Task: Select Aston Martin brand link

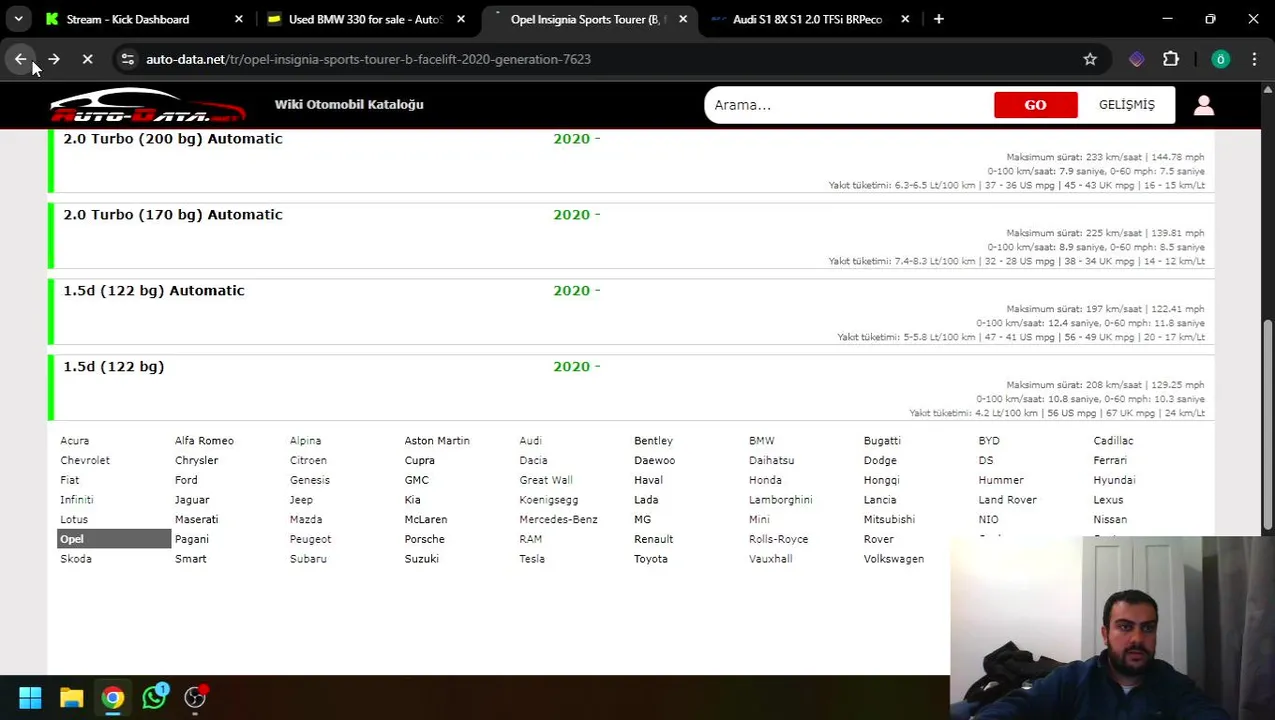Action: (x=437, y=441)
